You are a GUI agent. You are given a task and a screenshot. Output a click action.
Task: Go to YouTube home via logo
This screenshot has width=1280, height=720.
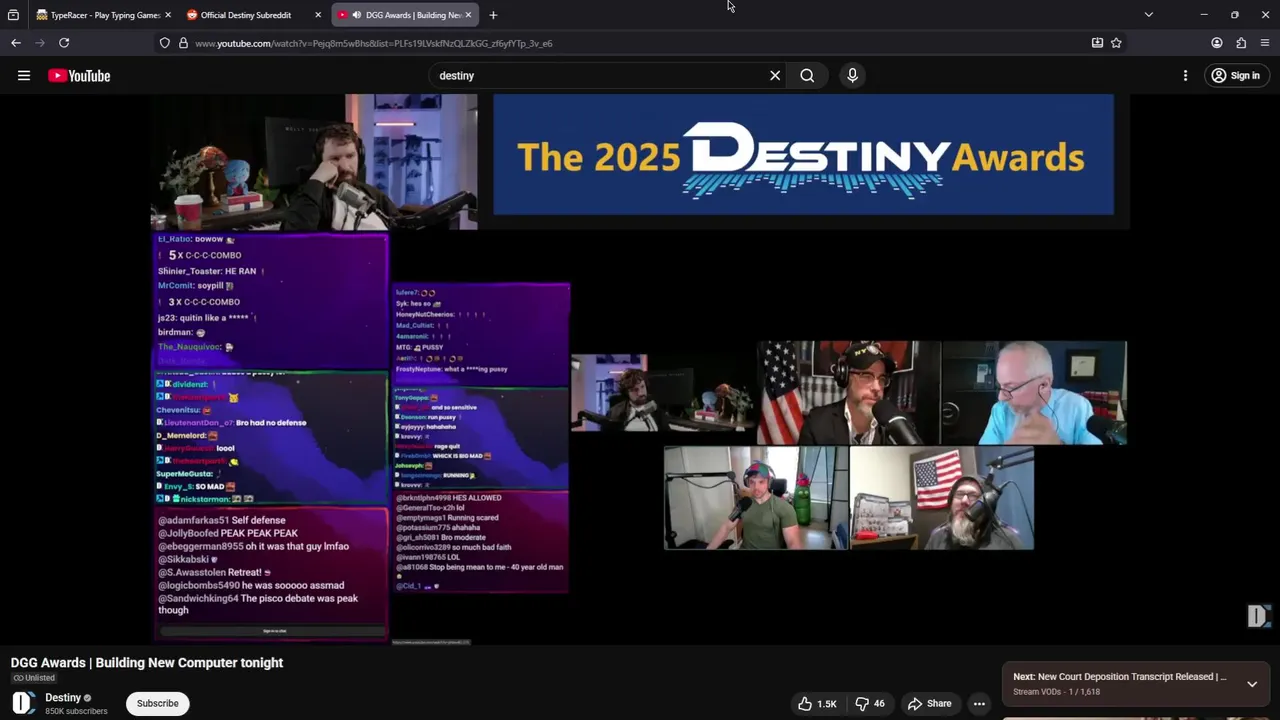[x=79, y=76]
